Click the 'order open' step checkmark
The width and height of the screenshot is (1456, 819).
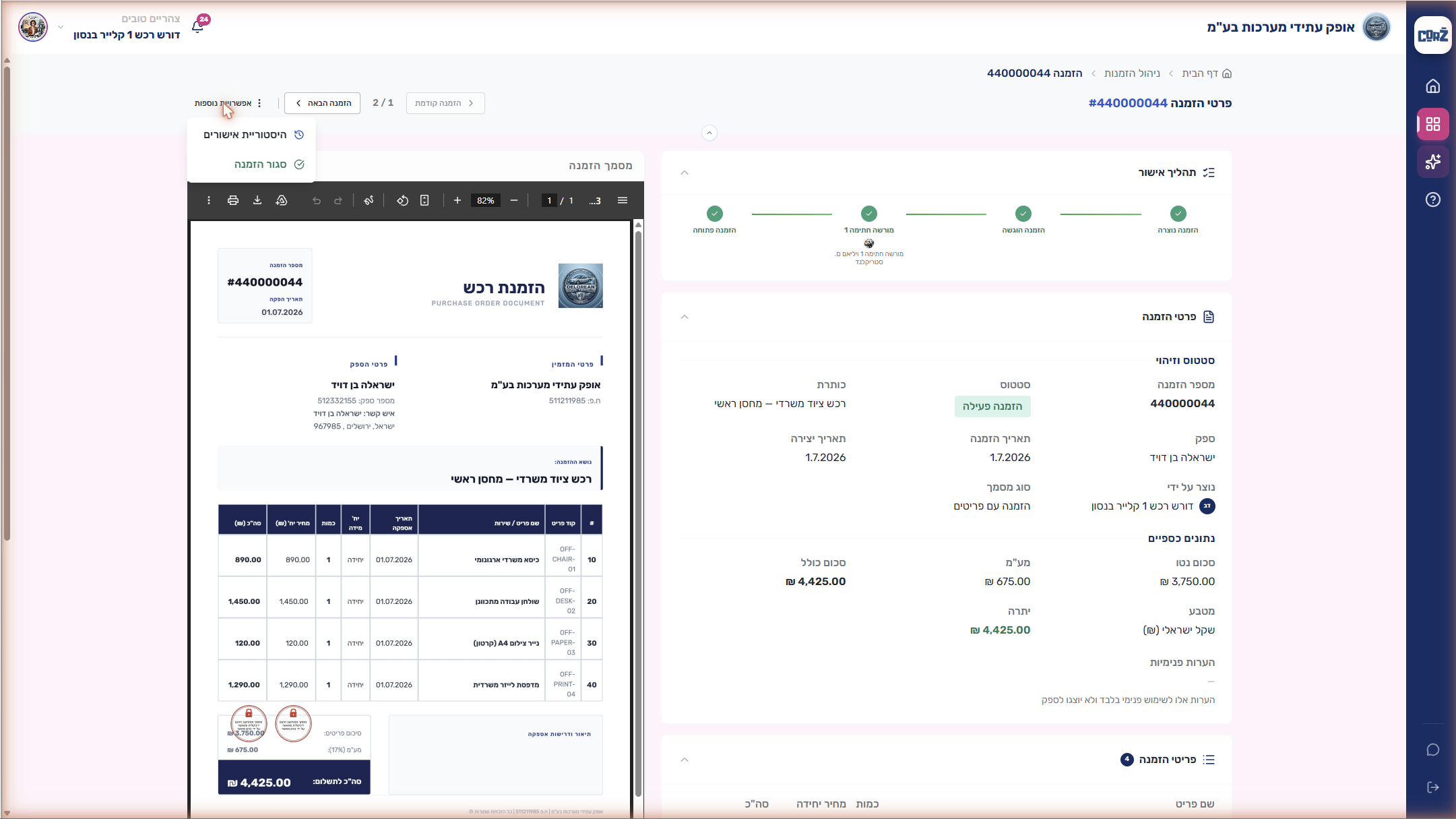(715, 214)
